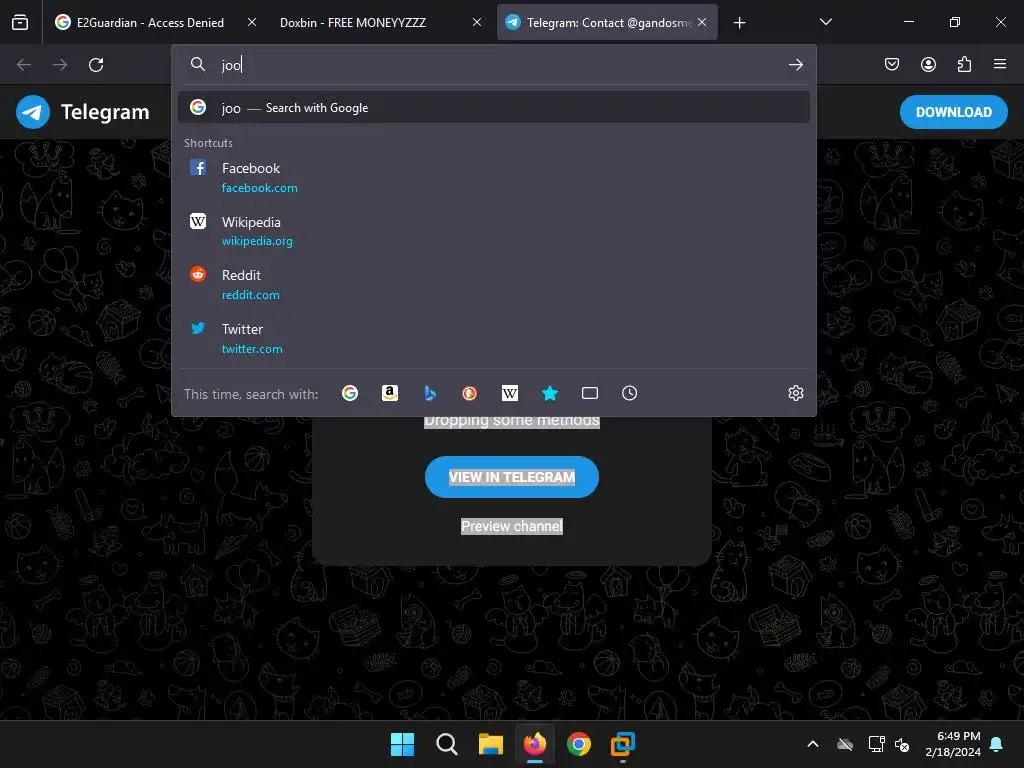The width and height of the screenshot is (1024, 768).
Task: Open a new tab with plus button
Action: click(739, 23)
